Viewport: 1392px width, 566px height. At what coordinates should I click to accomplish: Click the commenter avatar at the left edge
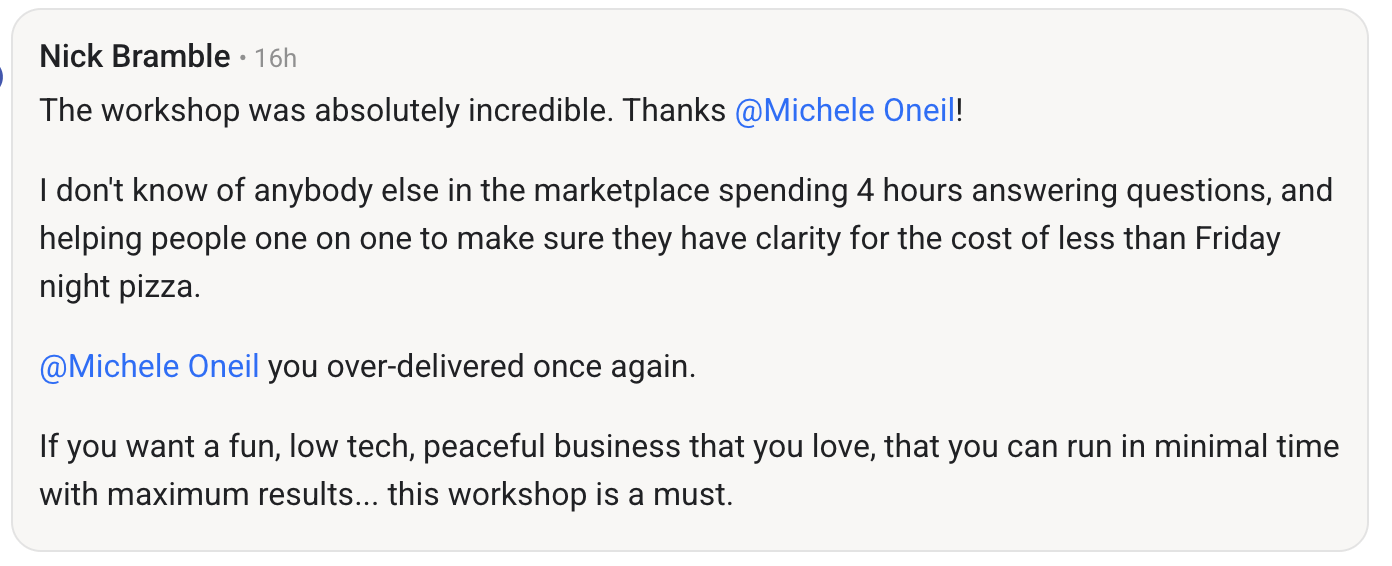(3, 73)
